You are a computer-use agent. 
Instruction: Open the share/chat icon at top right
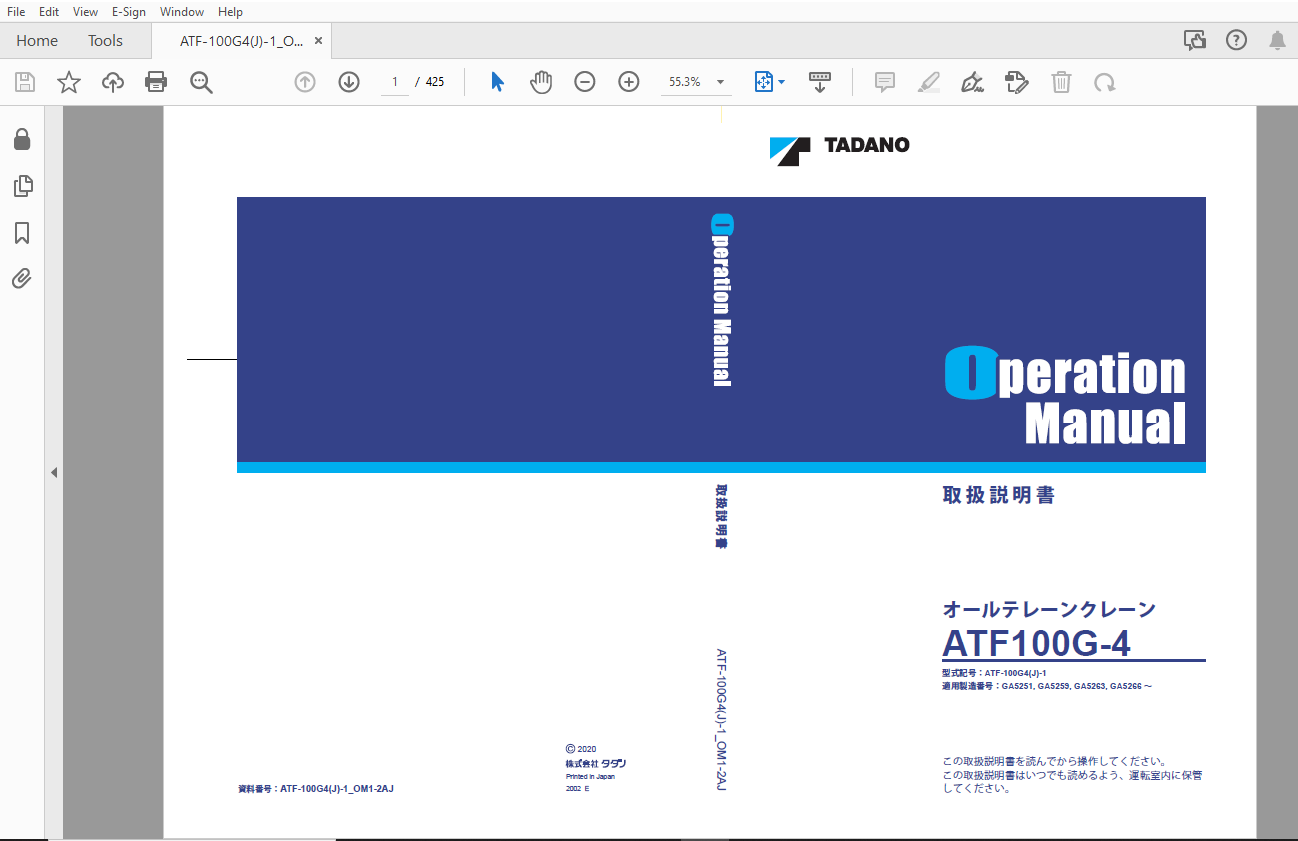coord(1195,40)
